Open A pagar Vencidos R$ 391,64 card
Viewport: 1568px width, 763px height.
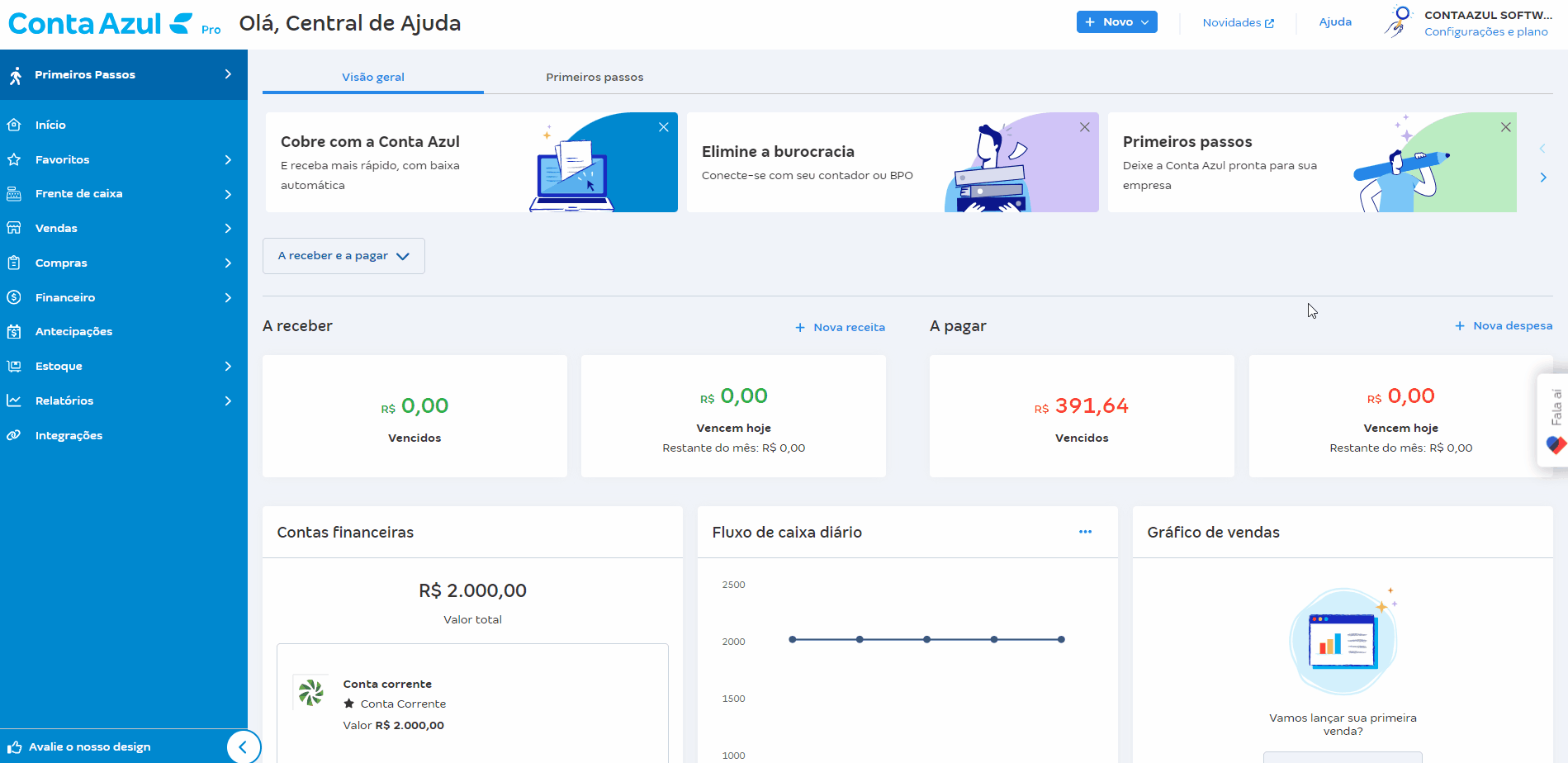point(1082,416)
